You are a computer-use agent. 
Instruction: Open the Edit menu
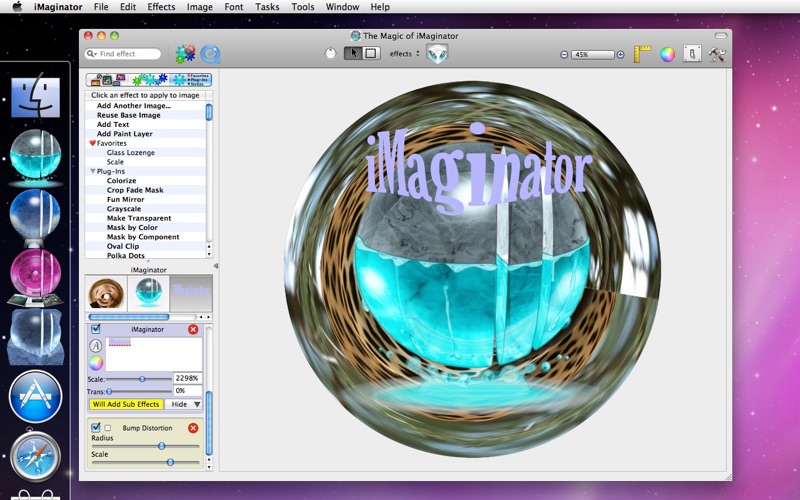128,7
